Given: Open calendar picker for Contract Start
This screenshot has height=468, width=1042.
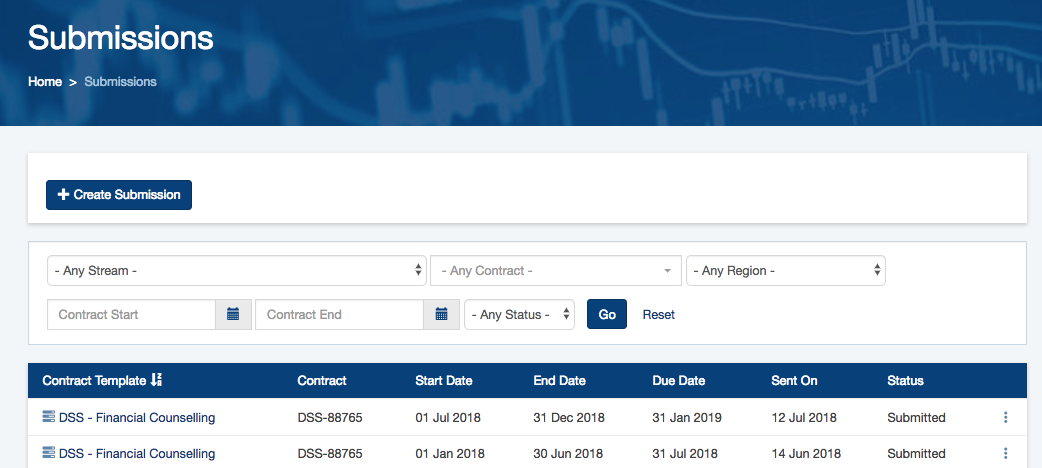Looking at the screenshot, I should click(233, 314).
